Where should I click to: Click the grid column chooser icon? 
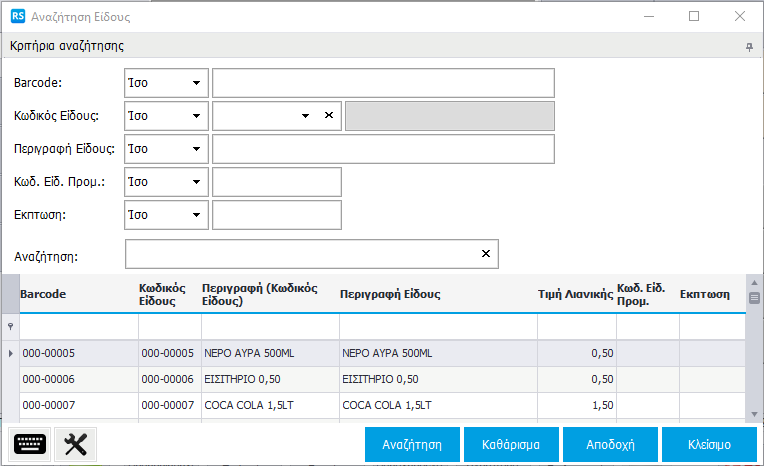pyautogui.click(x=755, y=297)
